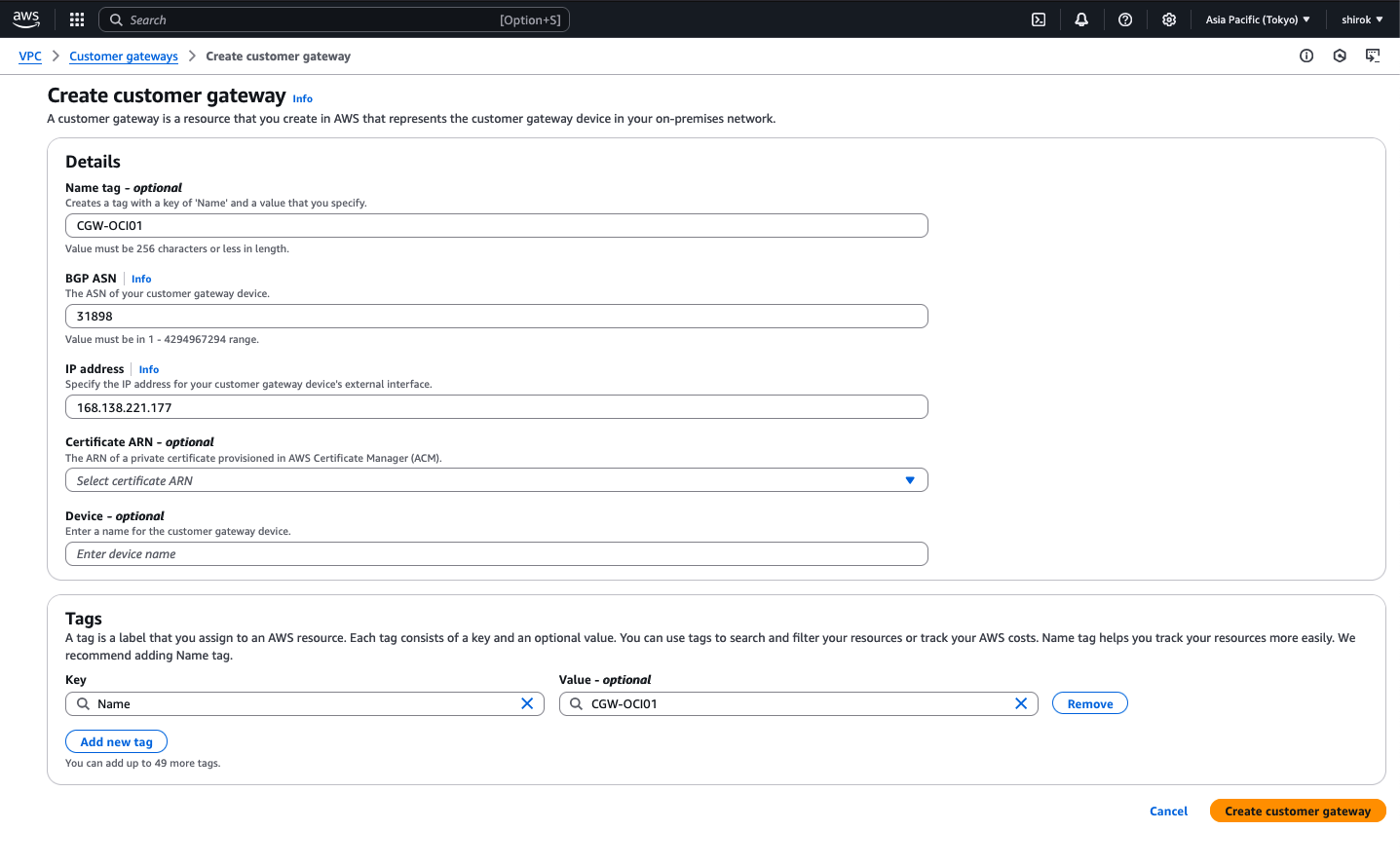Remove the Name tag row

point(1089,703)
